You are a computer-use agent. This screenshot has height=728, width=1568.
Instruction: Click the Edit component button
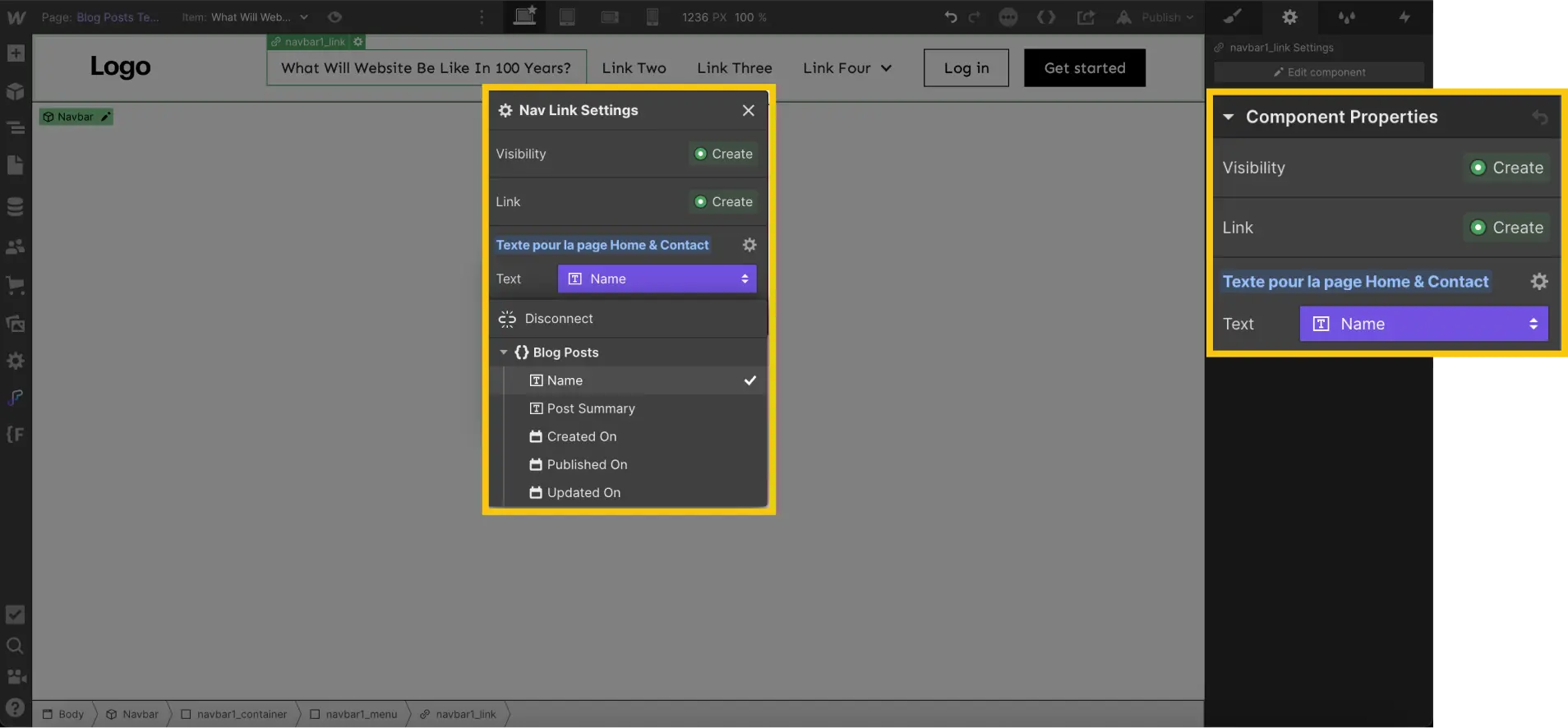(1319, 72)
